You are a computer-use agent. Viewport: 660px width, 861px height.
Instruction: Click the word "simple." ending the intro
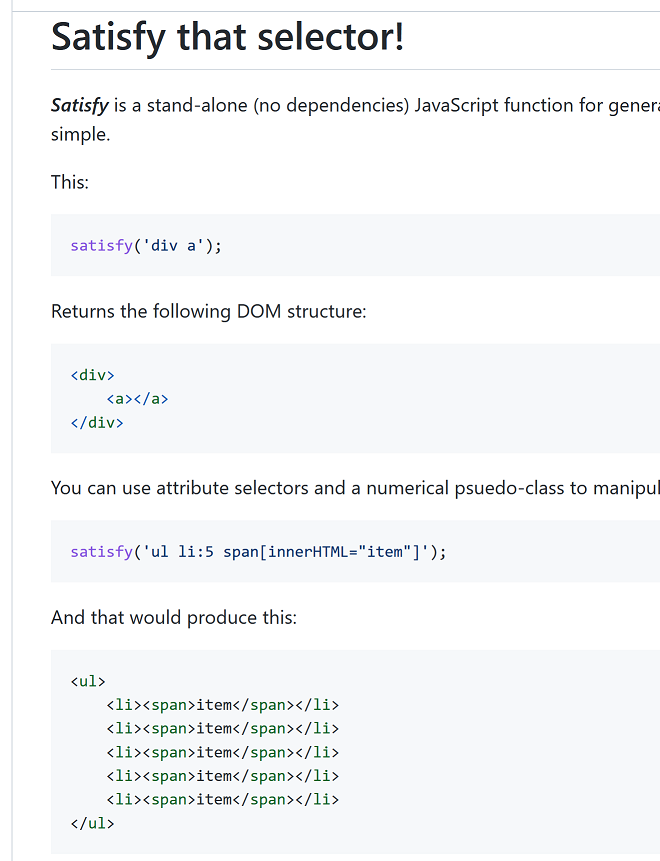pos(80,134)
